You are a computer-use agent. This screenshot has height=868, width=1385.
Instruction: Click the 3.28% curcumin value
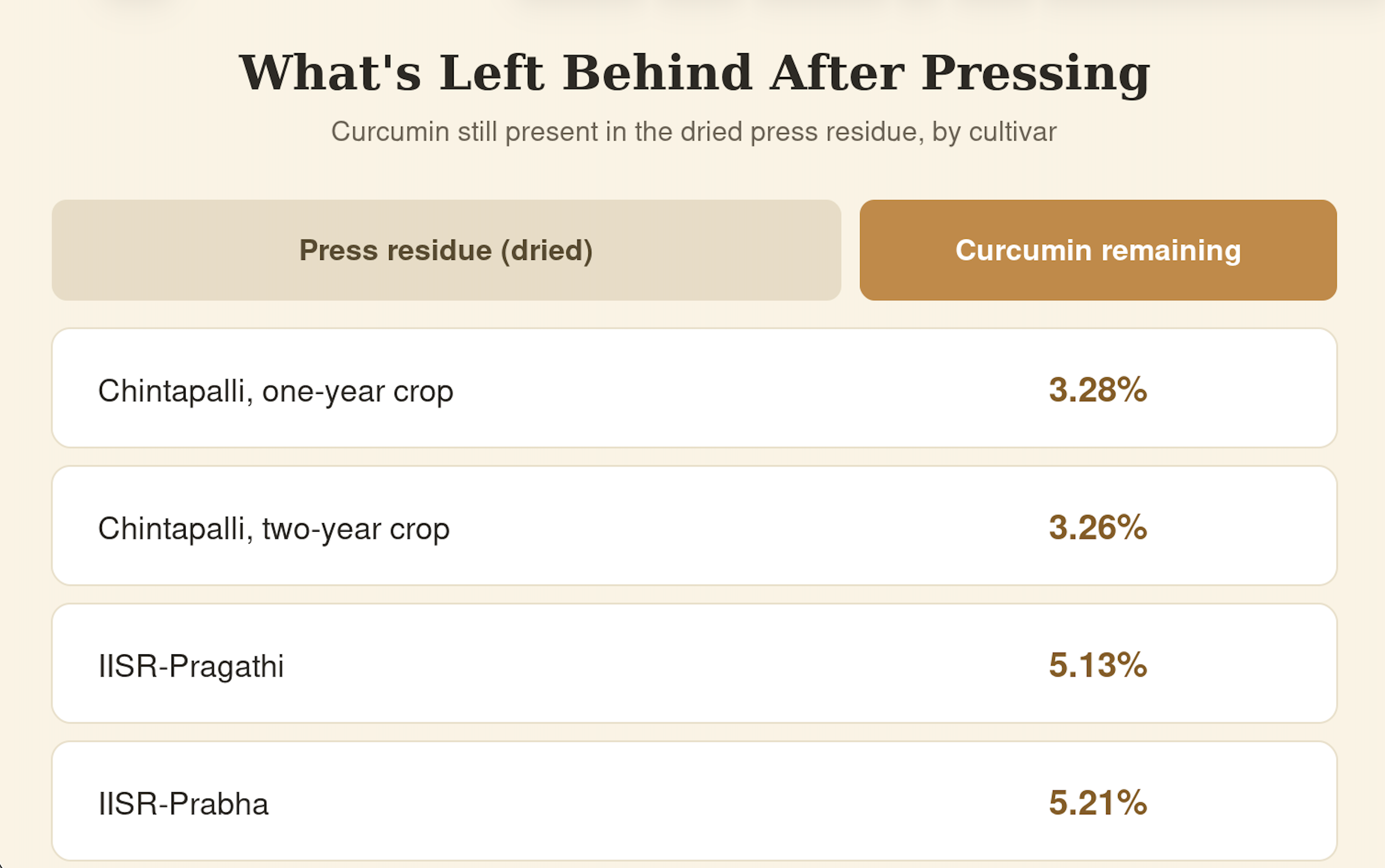(x=1098, y=390)
